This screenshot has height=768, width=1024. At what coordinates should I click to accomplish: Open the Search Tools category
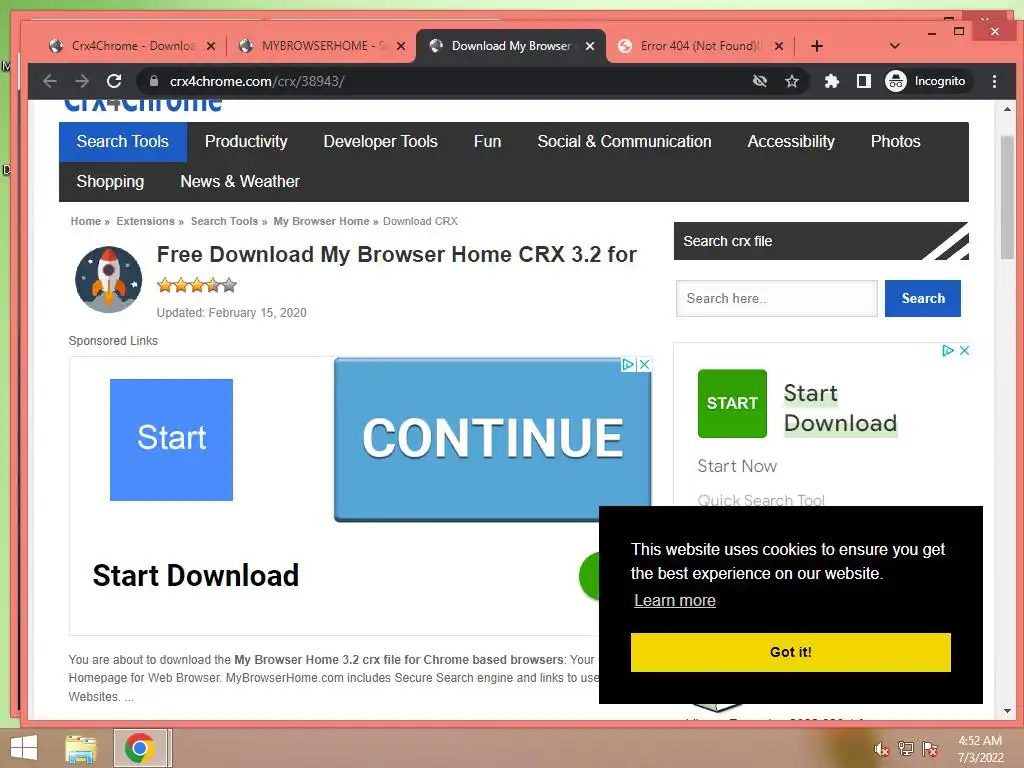(123, 142)
